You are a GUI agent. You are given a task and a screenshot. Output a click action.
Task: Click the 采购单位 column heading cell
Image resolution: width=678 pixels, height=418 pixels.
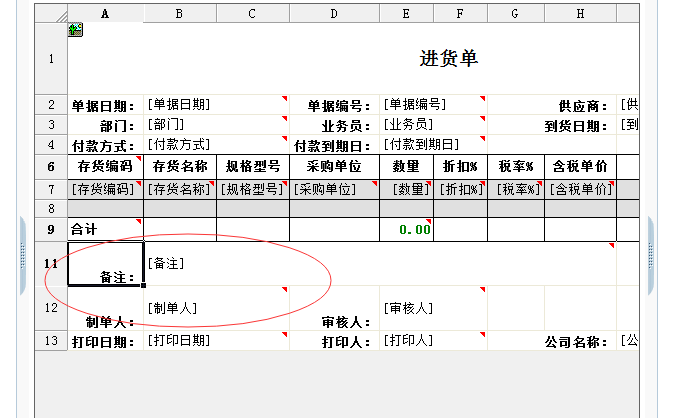(334, 166)
